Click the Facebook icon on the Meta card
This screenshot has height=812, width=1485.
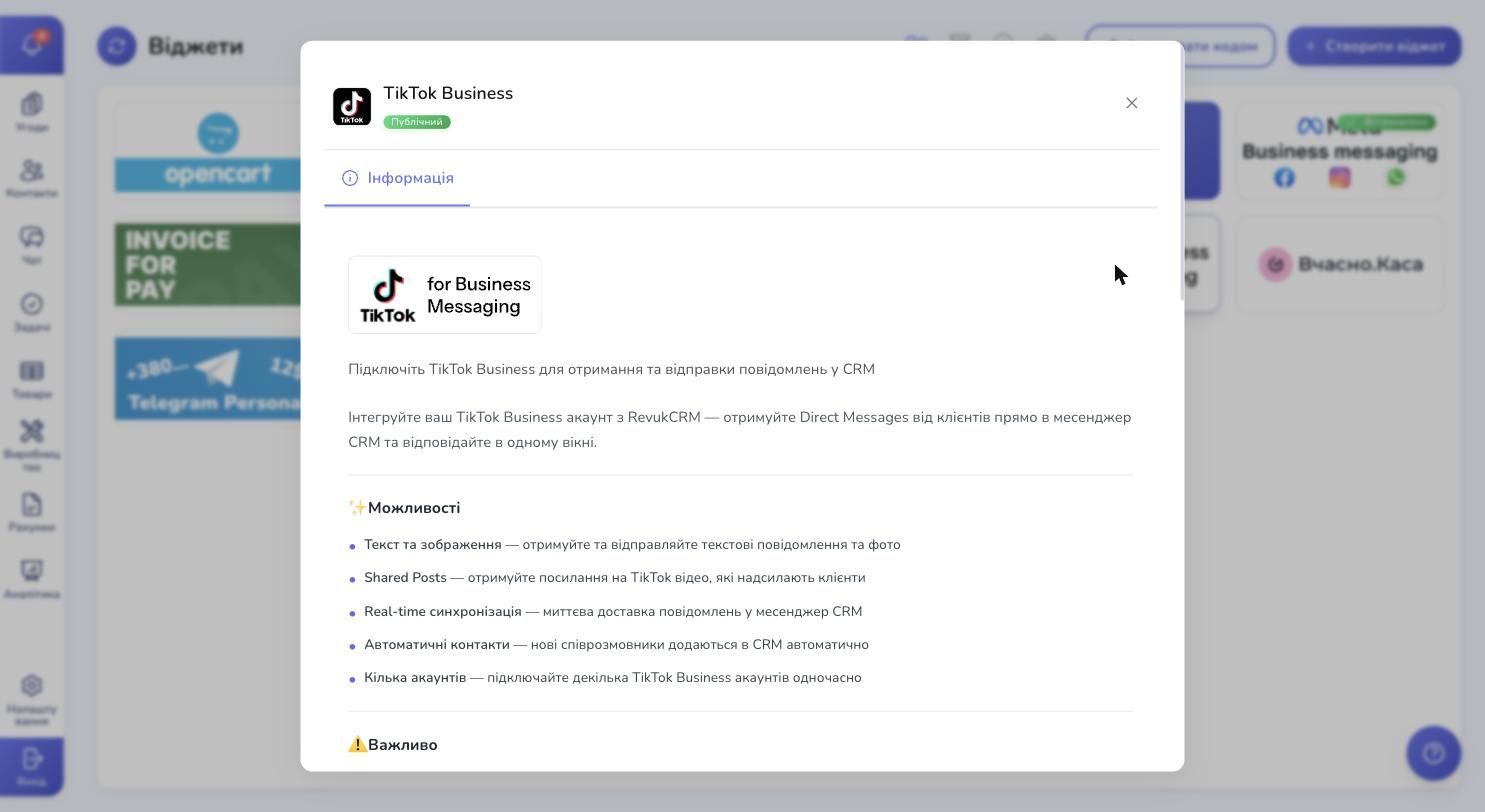[1284, 177]
